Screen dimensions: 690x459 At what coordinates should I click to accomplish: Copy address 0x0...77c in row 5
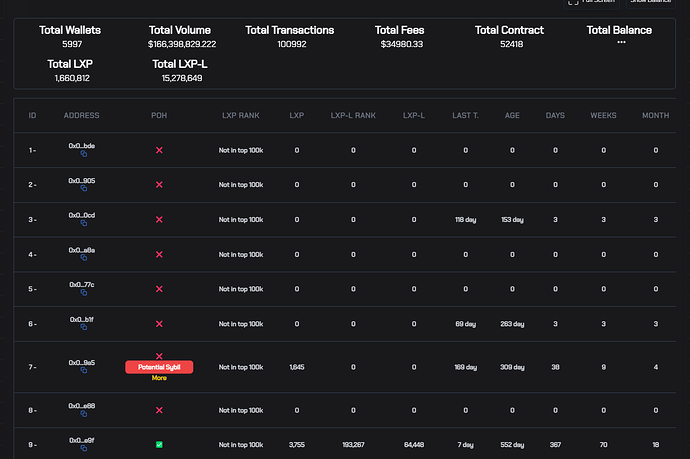[82, 294]
